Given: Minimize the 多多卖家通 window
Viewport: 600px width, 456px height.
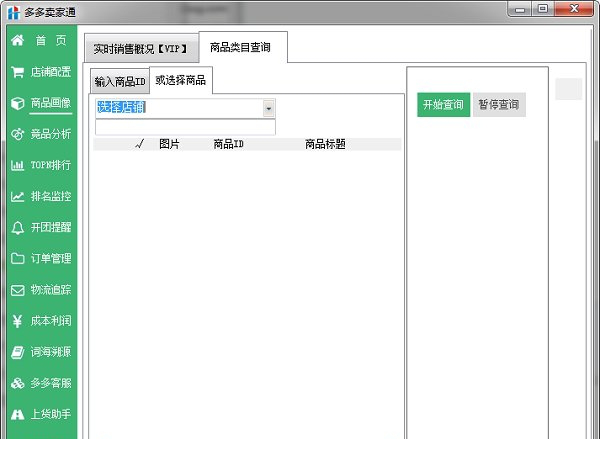Looking at the screenshot, I should point(520,9).
